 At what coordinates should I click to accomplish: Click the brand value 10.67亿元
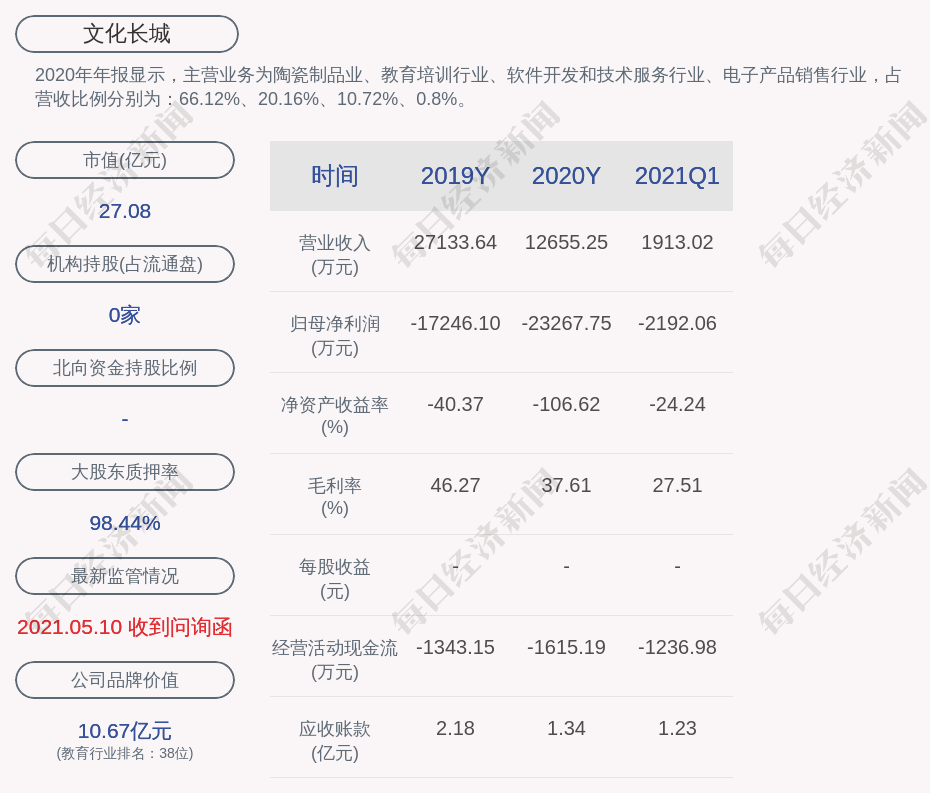[x=125, y=731]
